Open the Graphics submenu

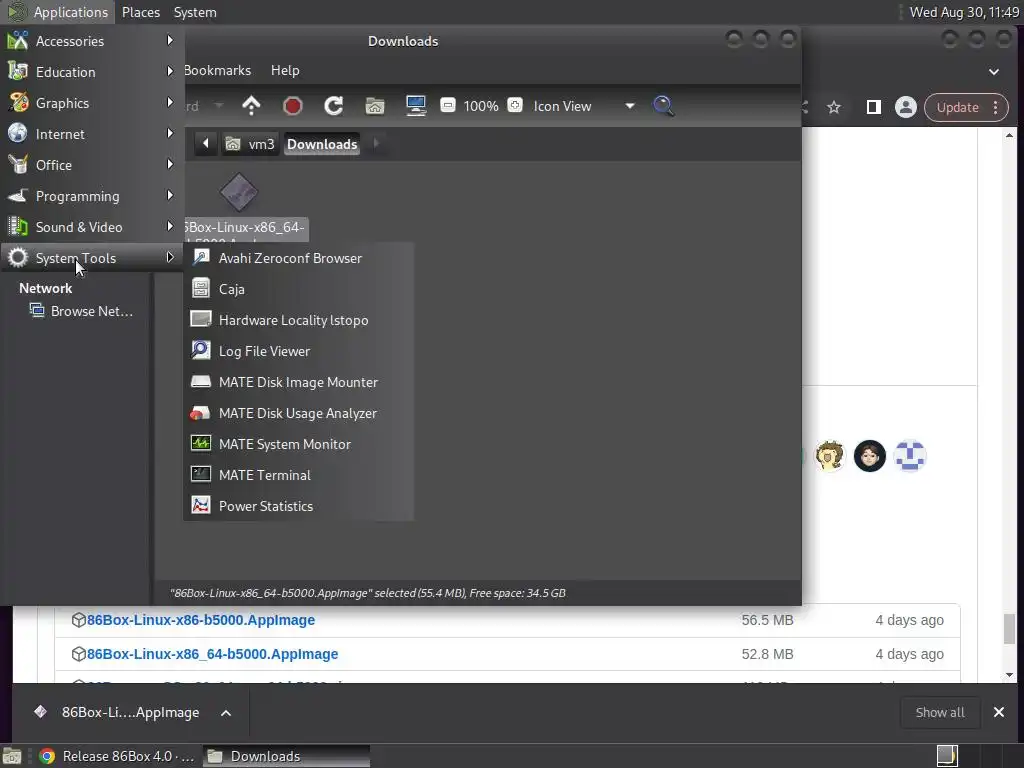(91, 103)
